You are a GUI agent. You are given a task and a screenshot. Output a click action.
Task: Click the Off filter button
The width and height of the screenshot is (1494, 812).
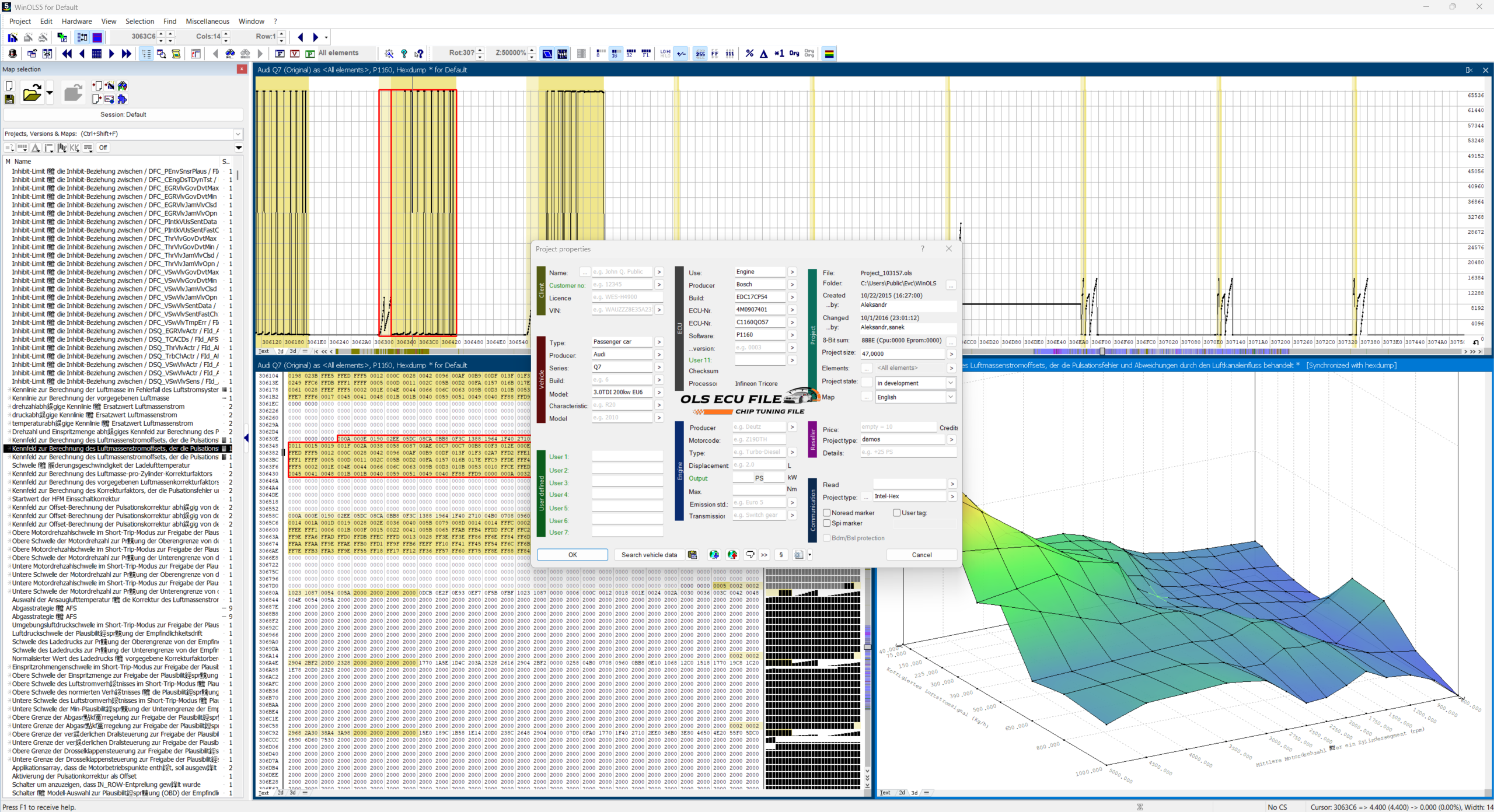[103, 148]
